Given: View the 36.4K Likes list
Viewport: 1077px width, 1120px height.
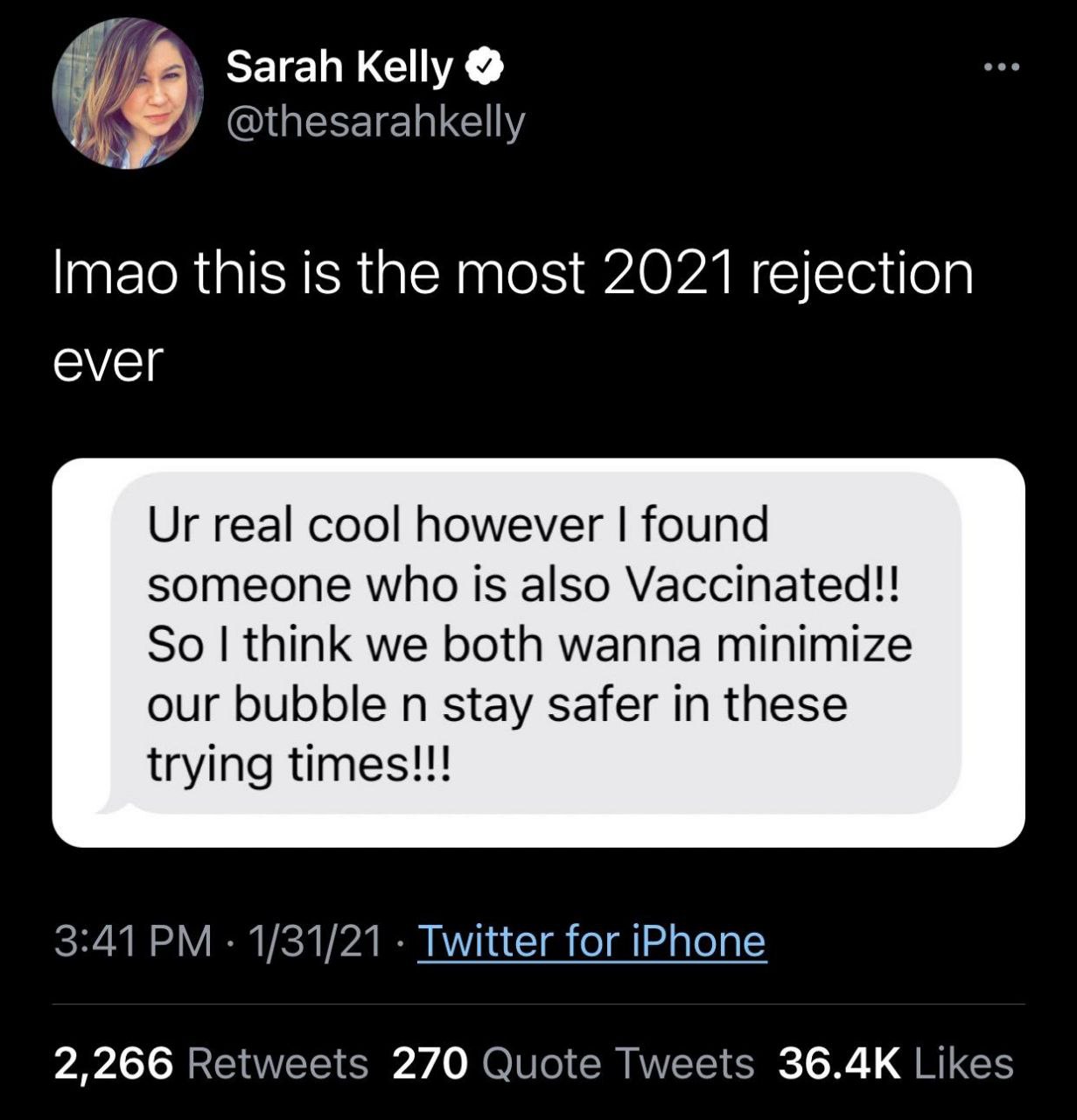Looking at the screenshot, I should pyautogui.click(x=896, y=1064).
